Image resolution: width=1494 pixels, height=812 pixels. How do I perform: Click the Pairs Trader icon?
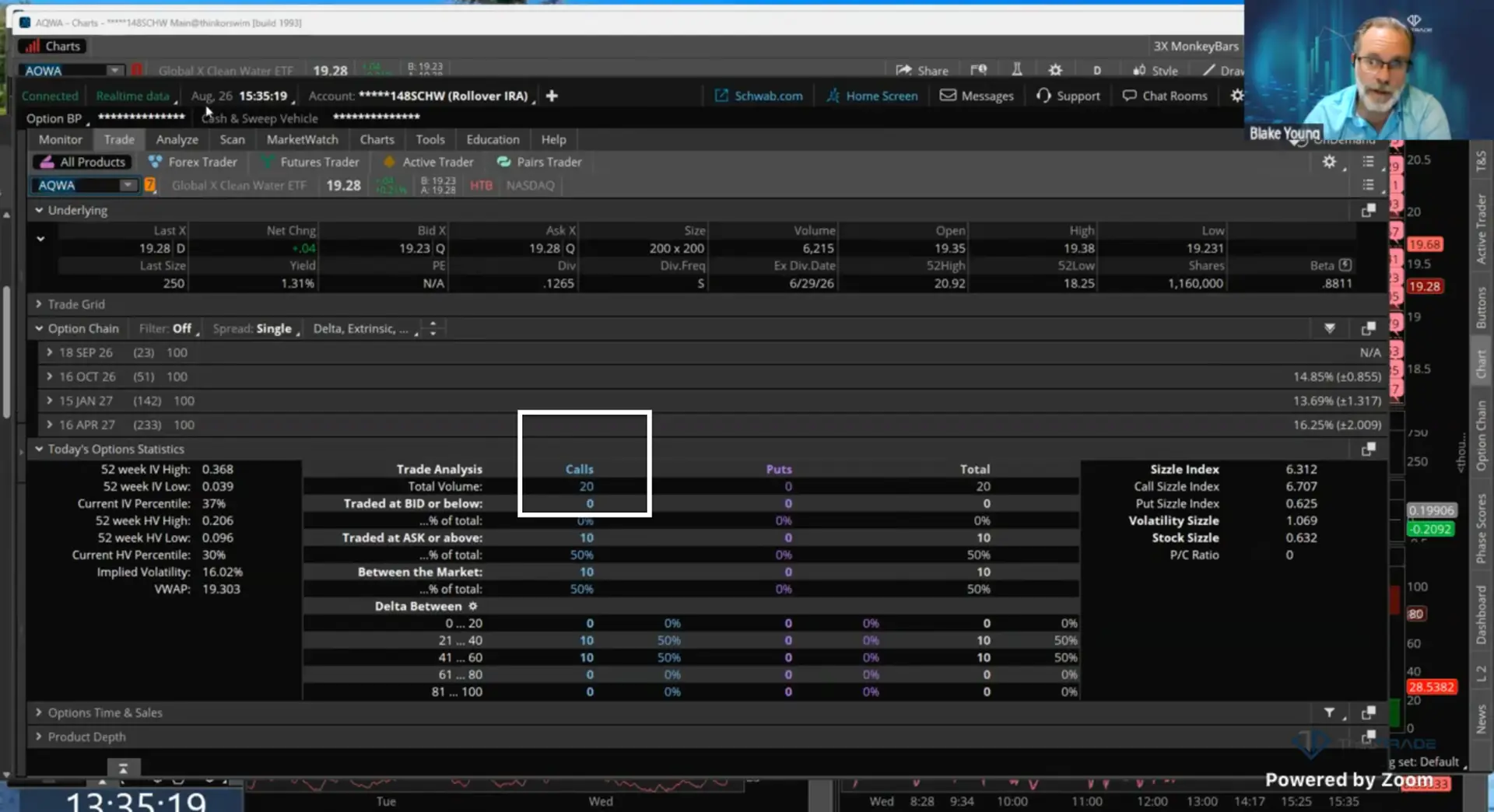click(x=503, y=162)
